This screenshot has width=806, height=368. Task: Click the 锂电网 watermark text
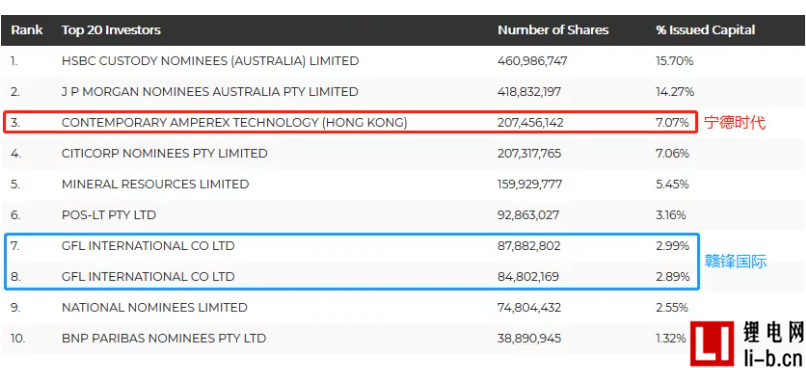(773, 332)
